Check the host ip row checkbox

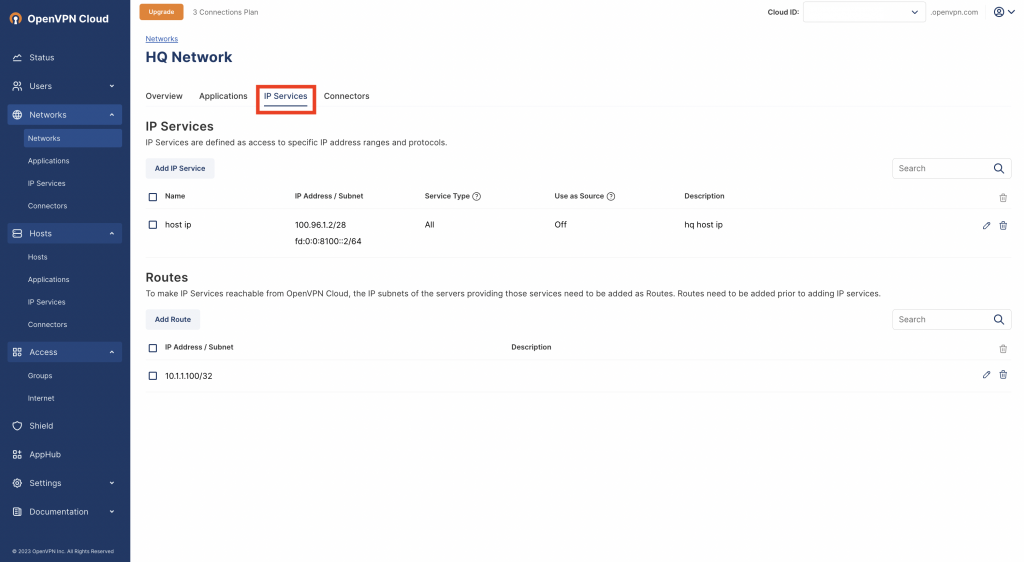point(153,225)
